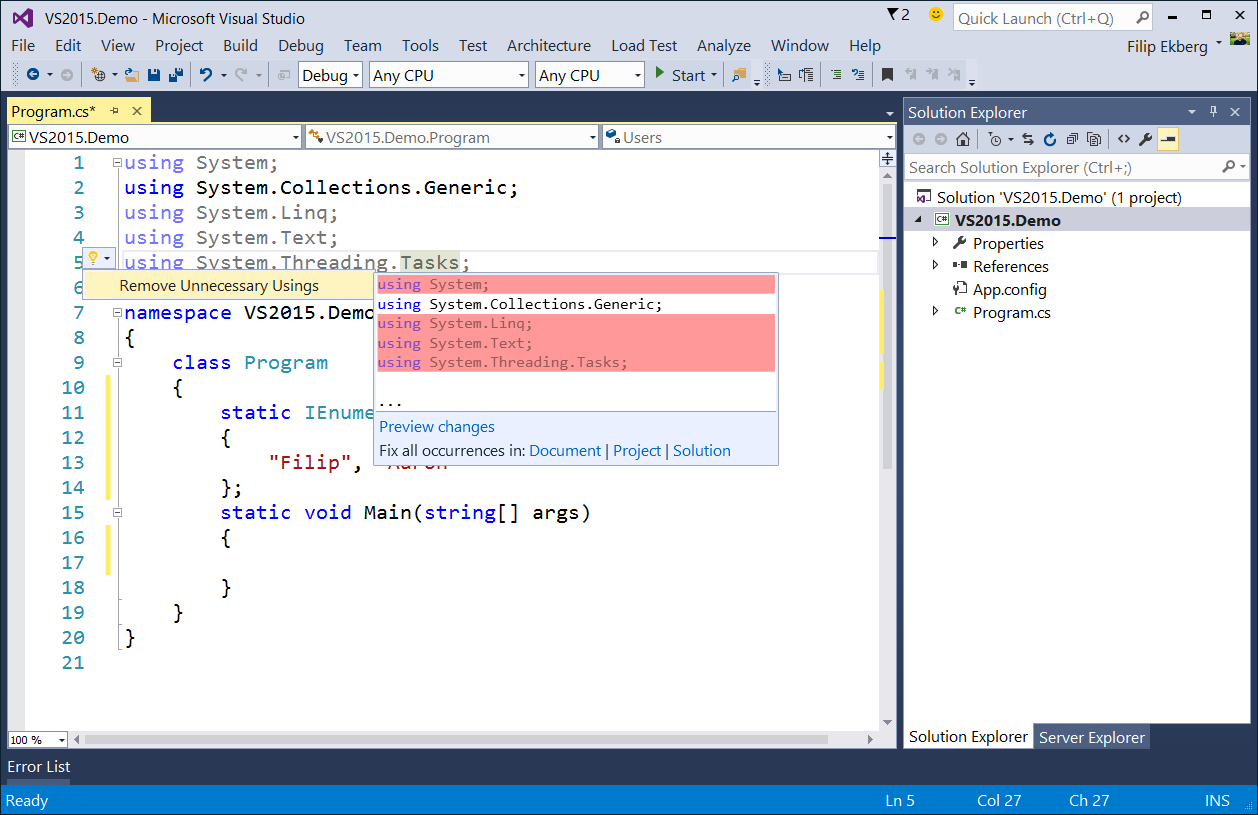Collapse the using directives outline region
Image resolution: width=1258 pixels, height=815 pixels.
[x=117, y=163]
